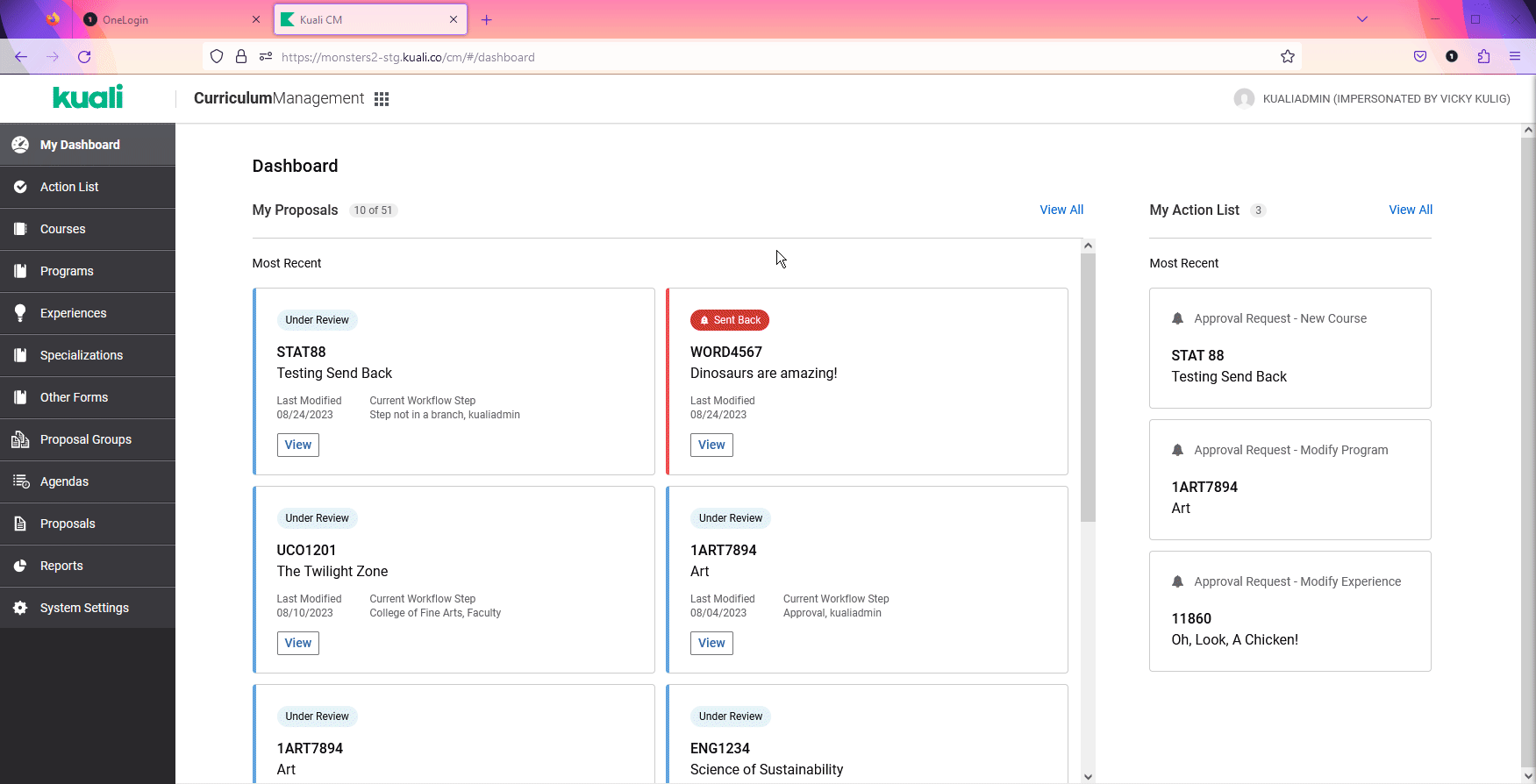
Task: Open a new browser tab
Action: point(487,19)
